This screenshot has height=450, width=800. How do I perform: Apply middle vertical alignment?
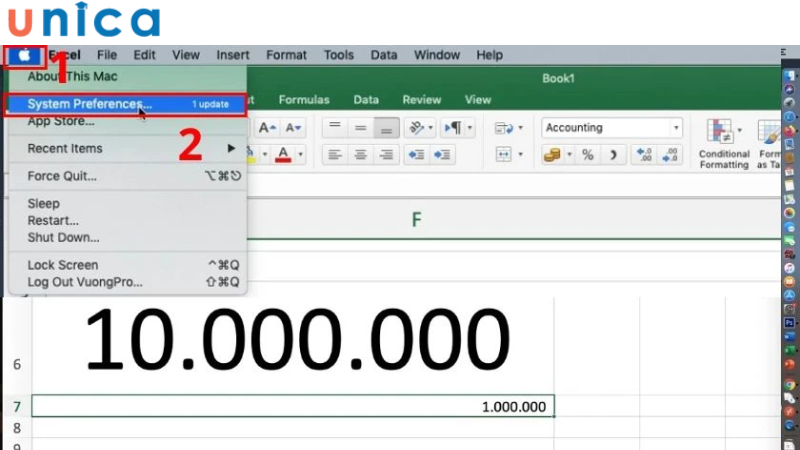click(x=361, y=128)
